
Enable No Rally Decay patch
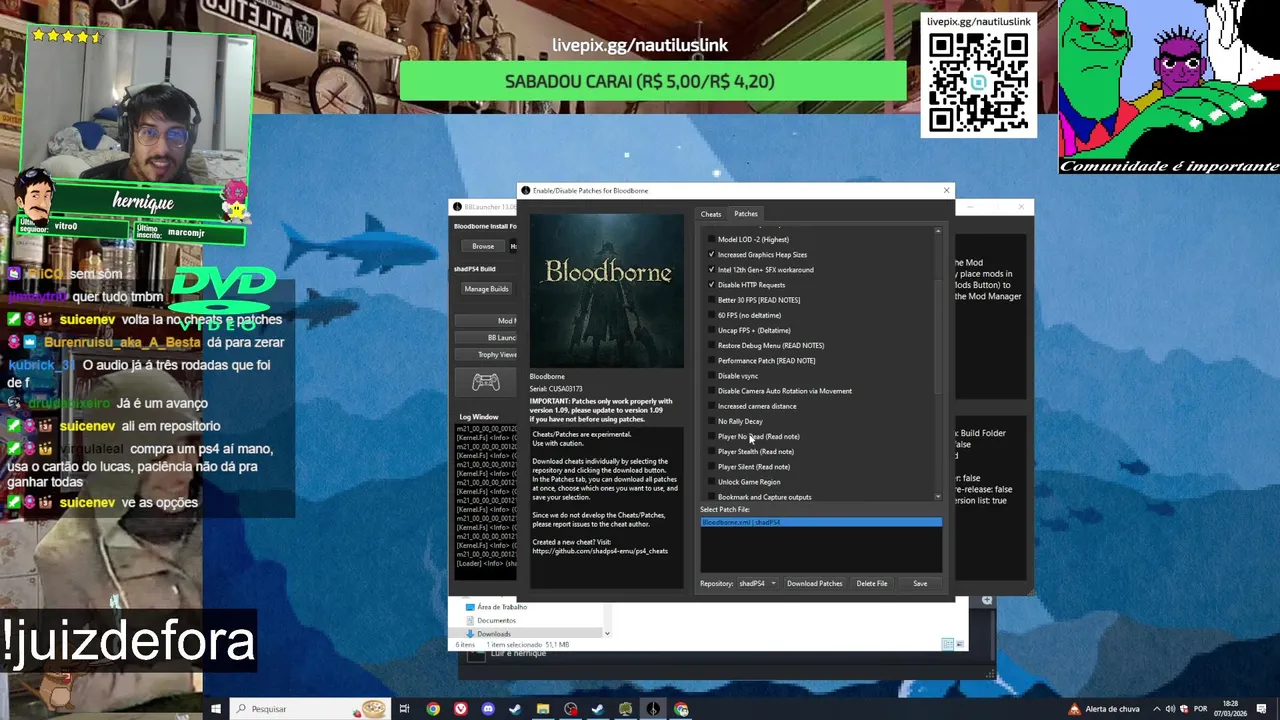pyautogui.click(x=712, y=421)
